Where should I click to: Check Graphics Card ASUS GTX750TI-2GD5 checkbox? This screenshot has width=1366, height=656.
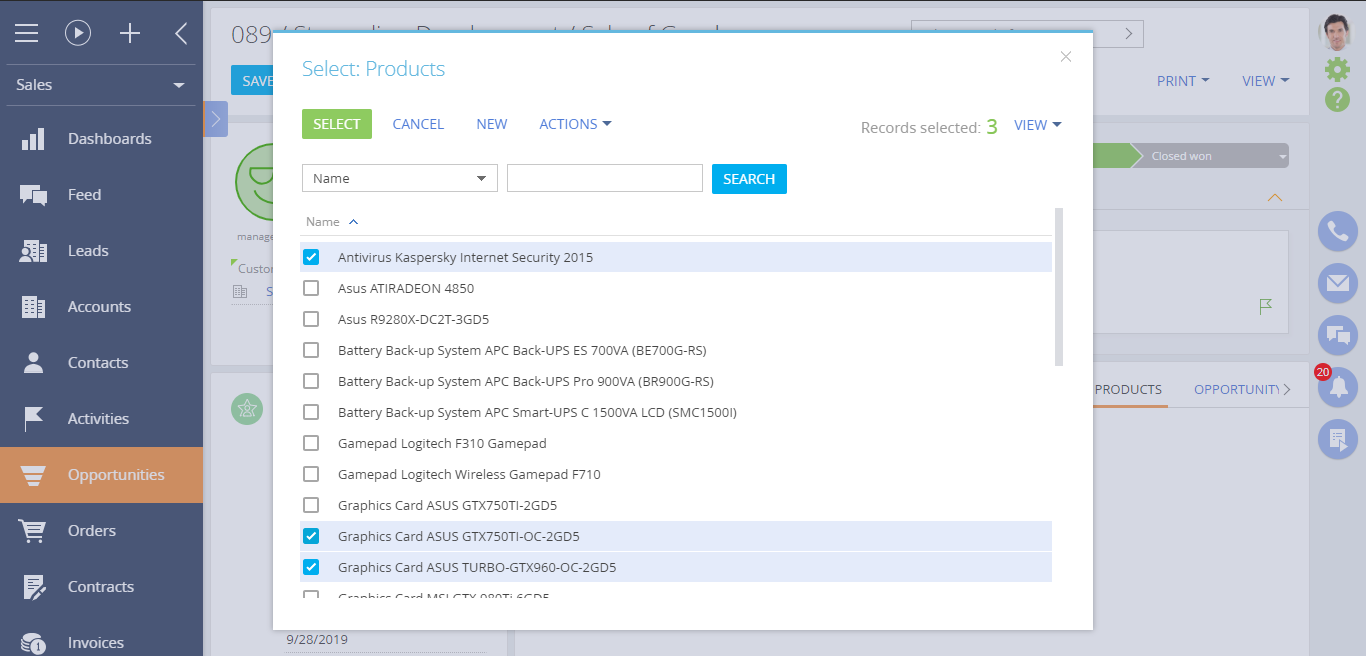311,505
